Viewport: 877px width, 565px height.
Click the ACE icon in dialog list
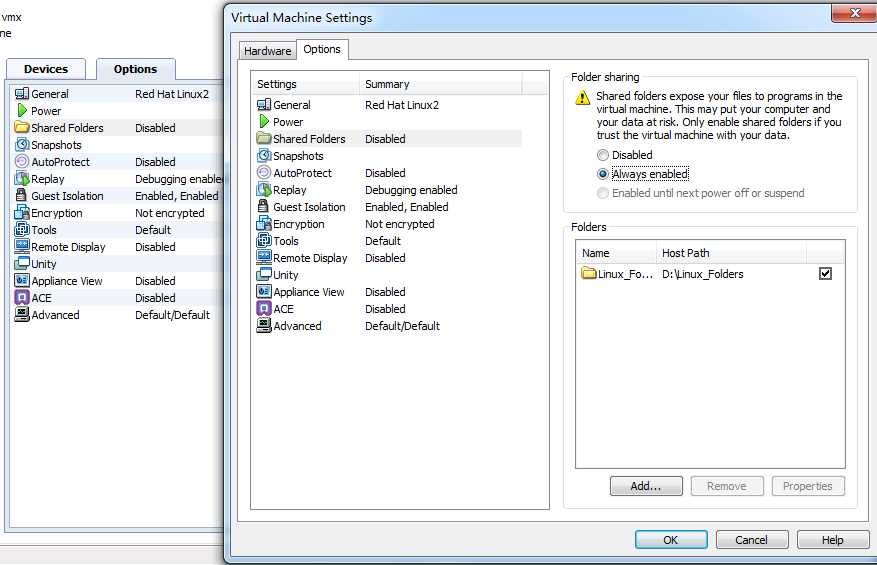tap(263, 308)
